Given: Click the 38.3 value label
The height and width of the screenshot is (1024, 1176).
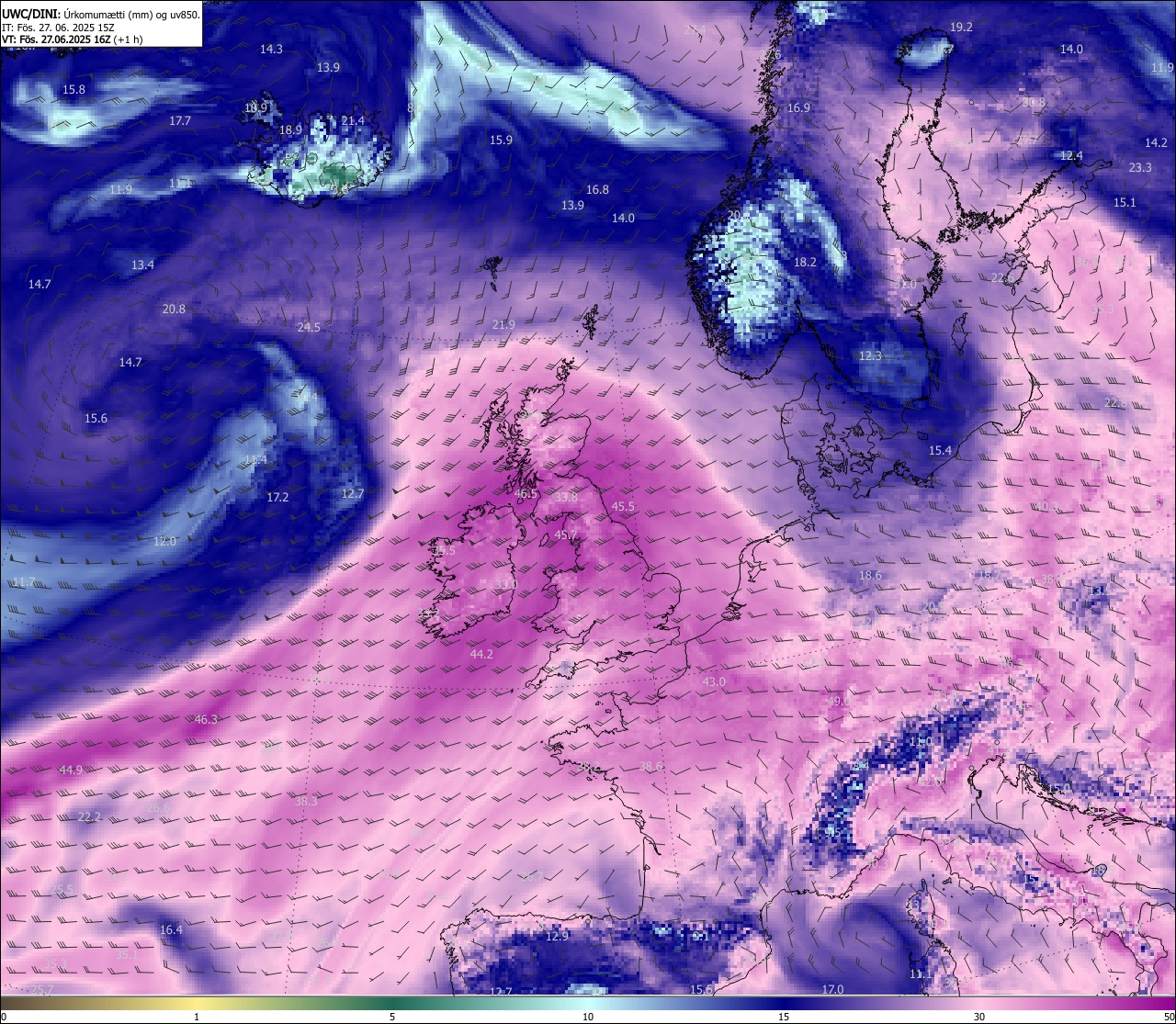Looking at the screenshot, I should (306, 802).
